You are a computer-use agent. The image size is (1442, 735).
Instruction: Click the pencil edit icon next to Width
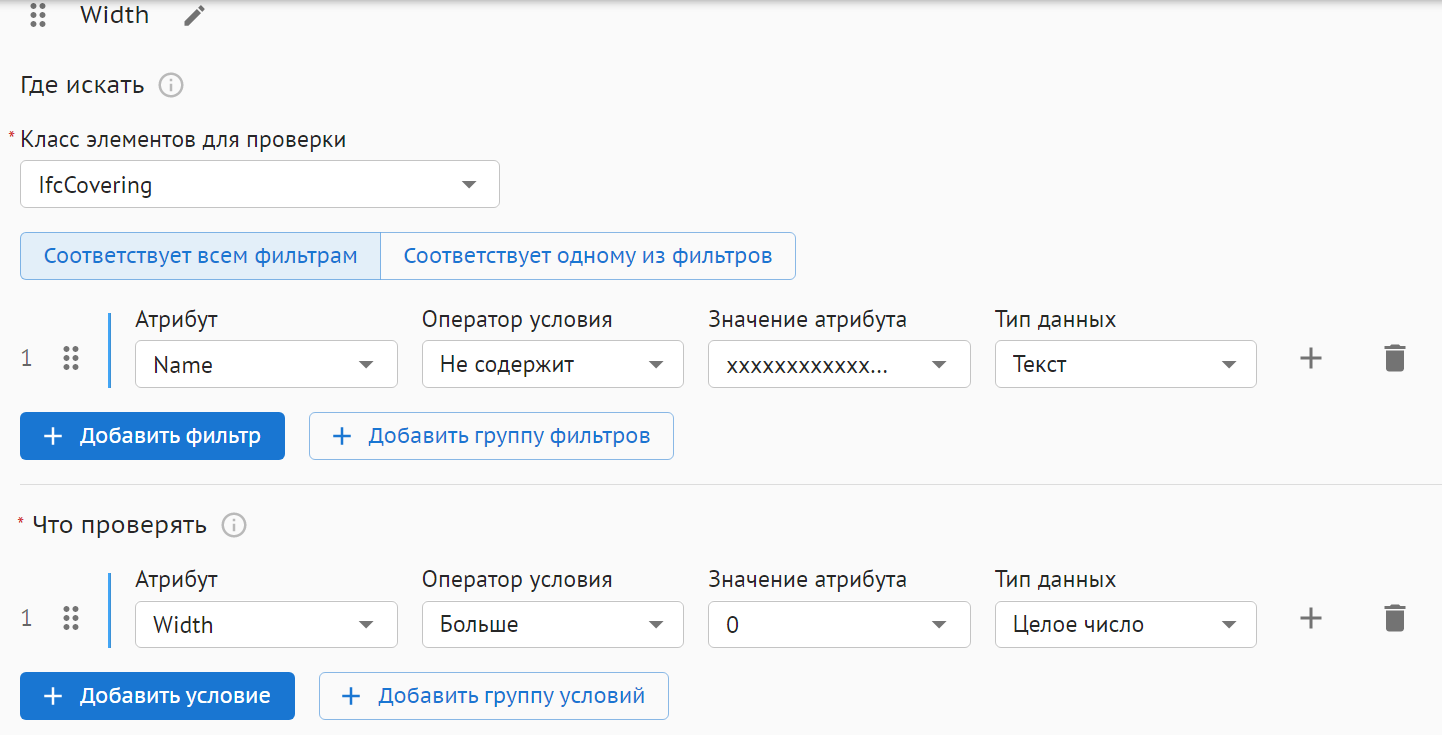coord(194,16)
